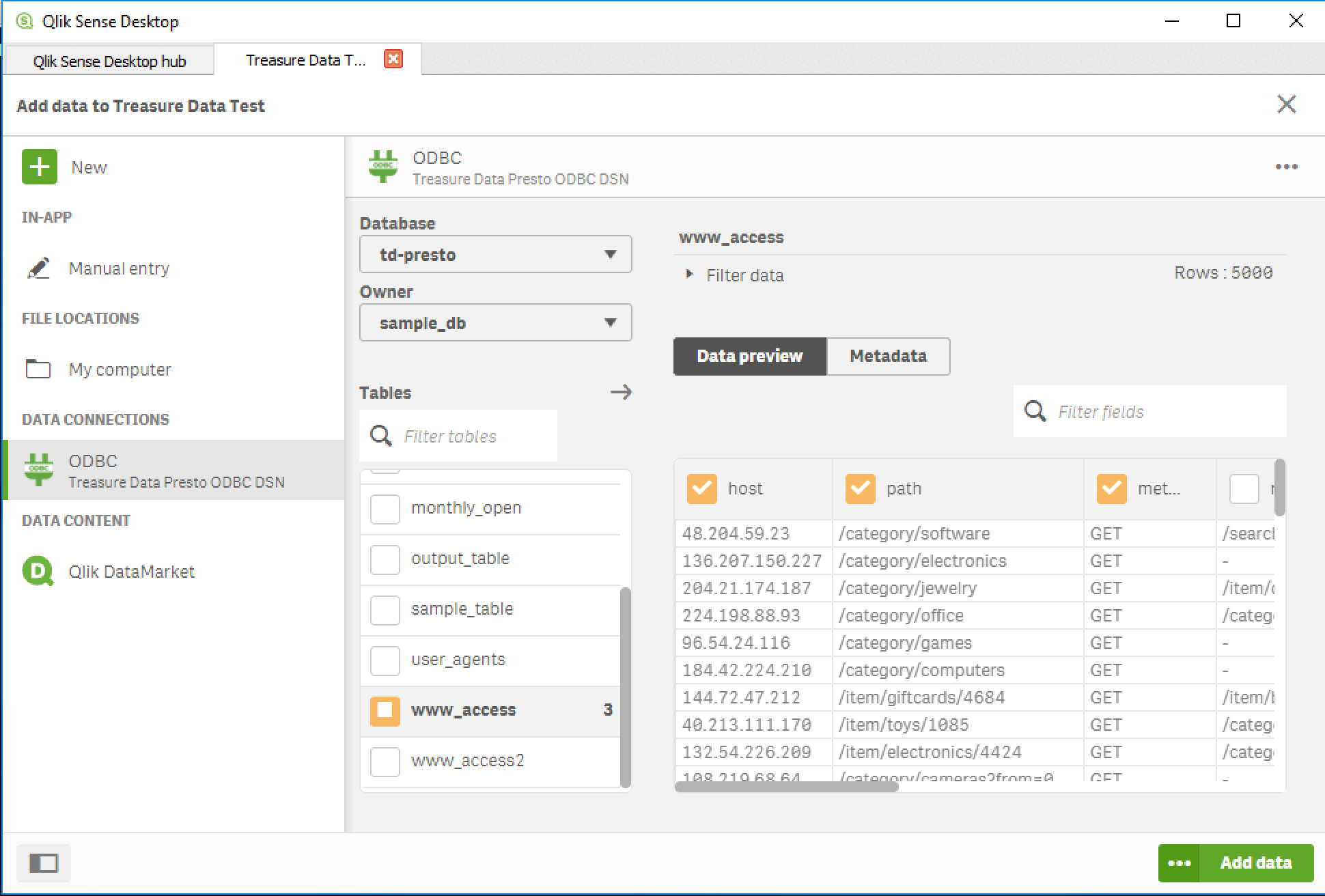Select ODBC Treasure Data Presto connection
Viewport: 1325px width, 896px height.
[173, 470]
